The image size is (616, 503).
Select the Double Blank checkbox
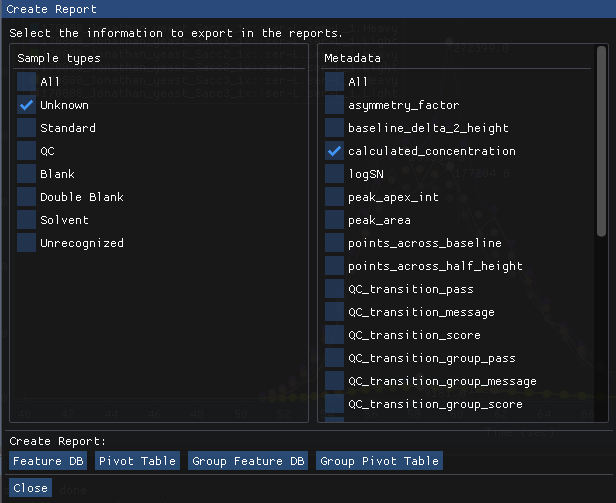[x=26, y=197]
